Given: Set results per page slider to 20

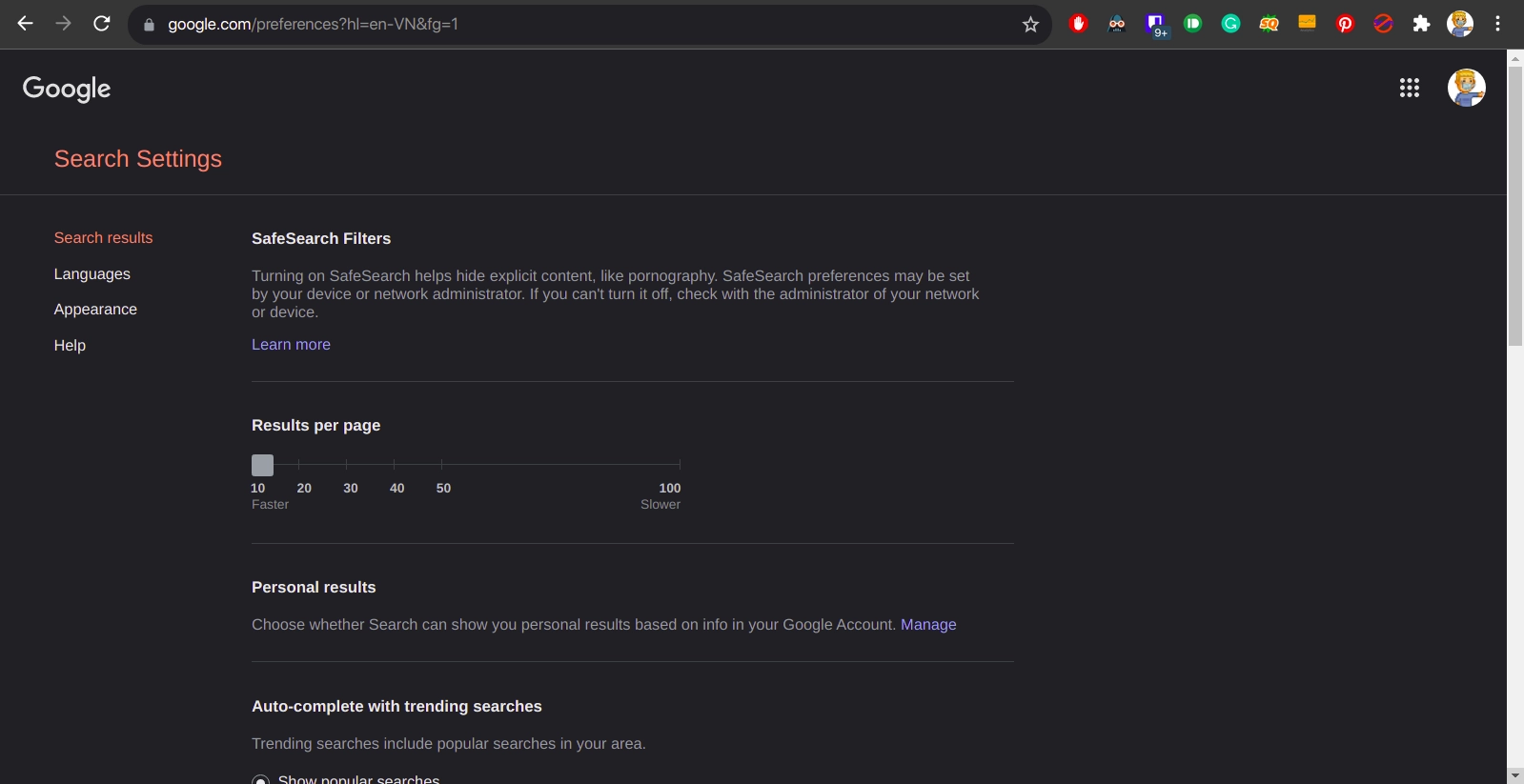Looking at the screenshot, I should 298,465.
